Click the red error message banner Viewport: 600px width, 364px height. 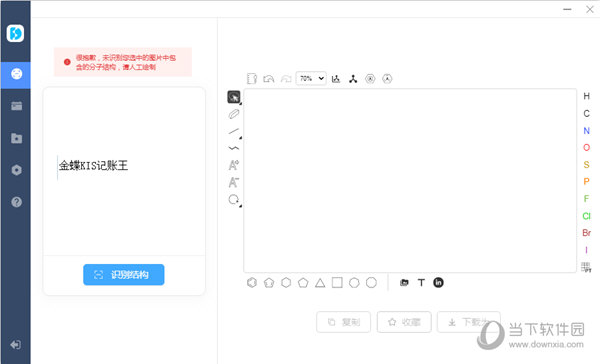123,62
